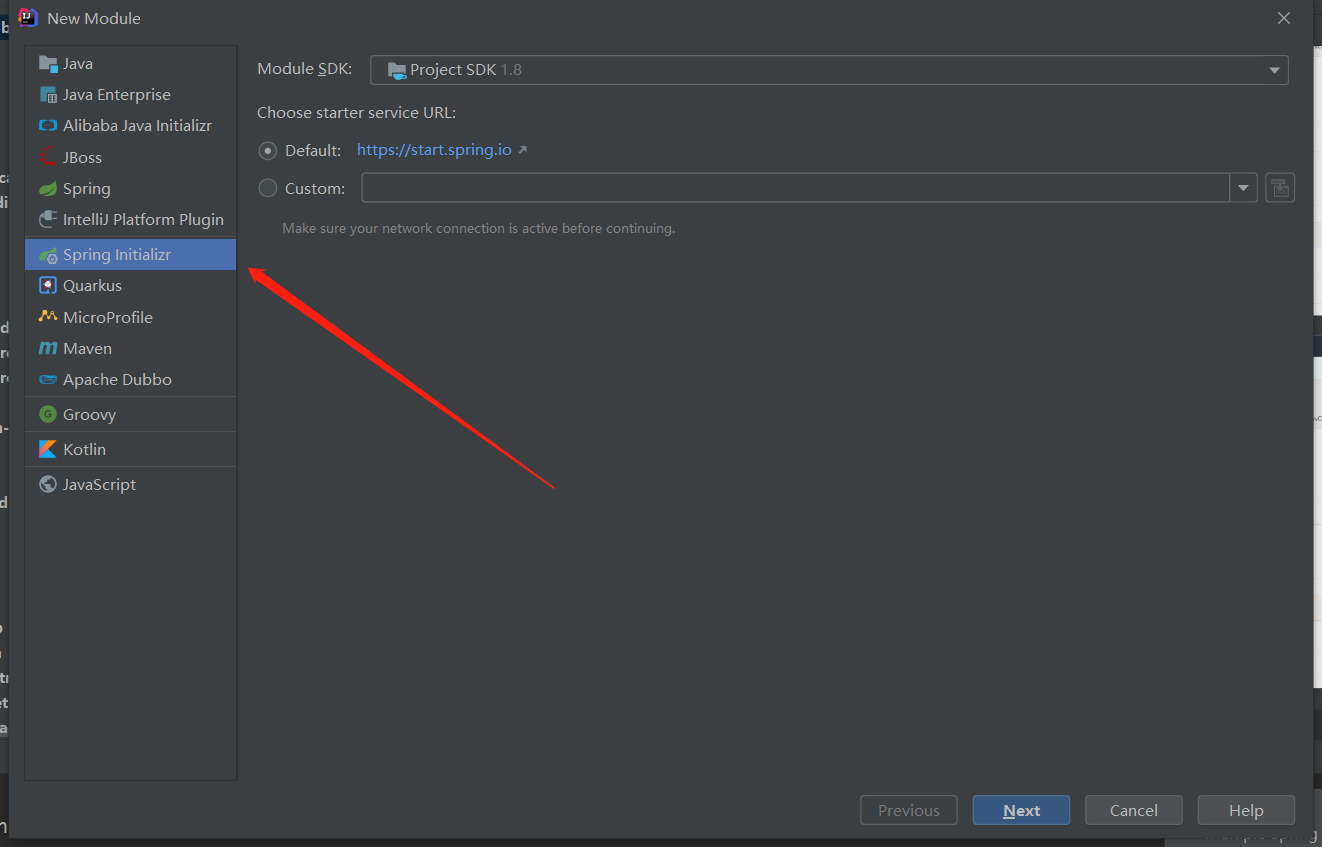Click the Apache Dubbo icon
This screenshot has height=847, width=1322.
[x=48, y=380]
